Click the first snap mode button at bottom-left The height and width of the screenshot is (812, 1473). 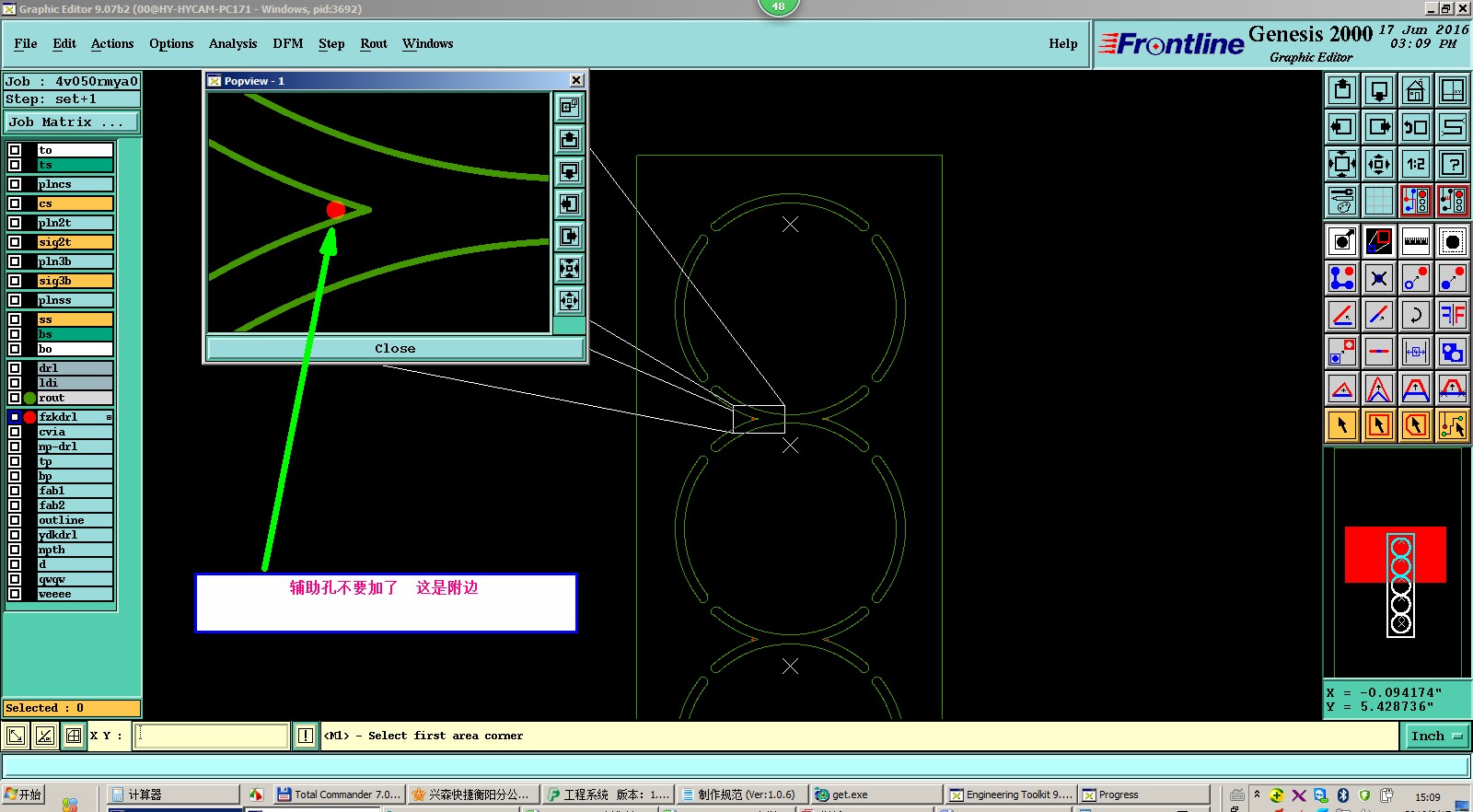pyautogui.click(x=17, y=736)
